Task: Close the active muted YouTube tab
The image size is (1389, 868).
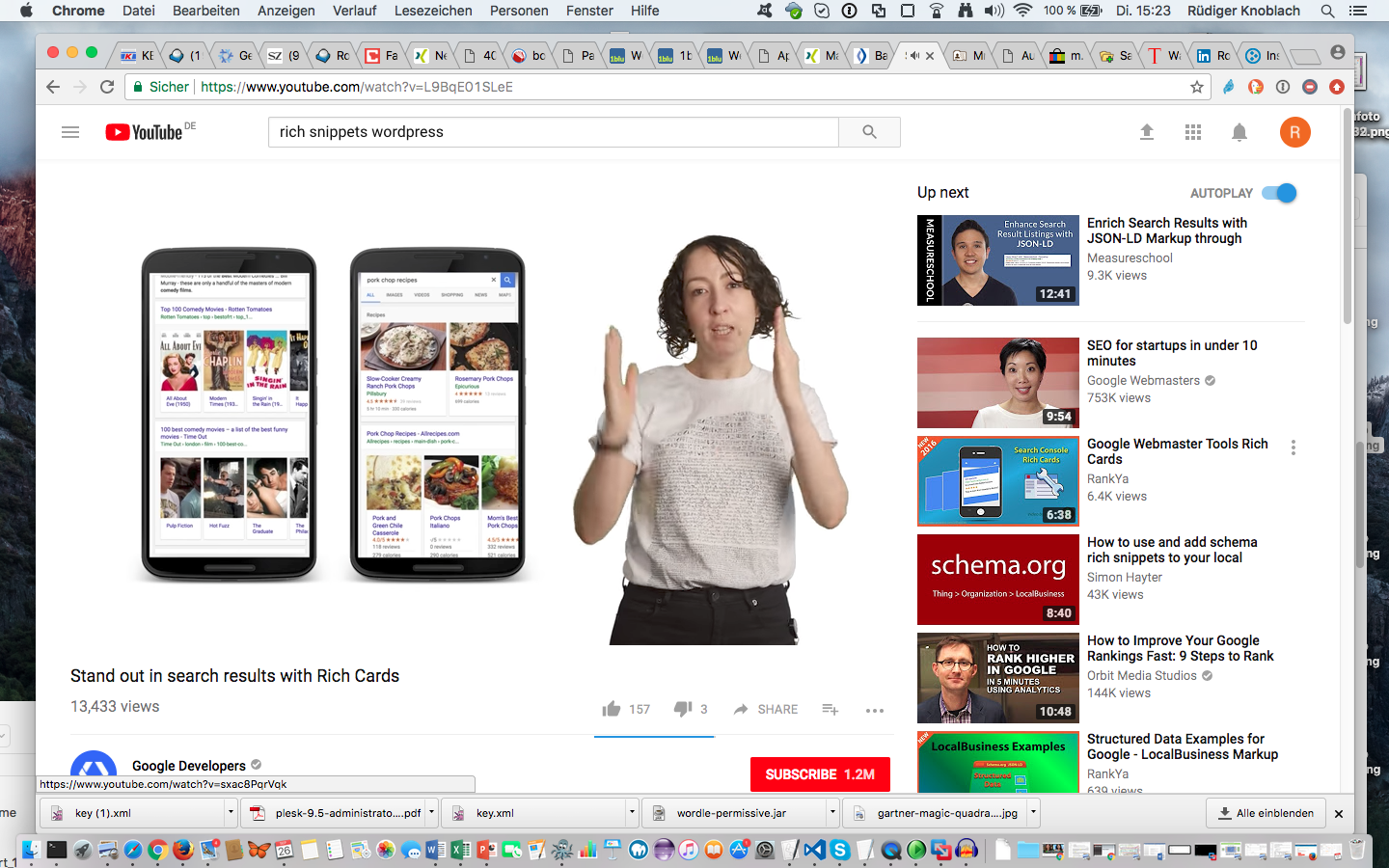Action: [930, 56]
